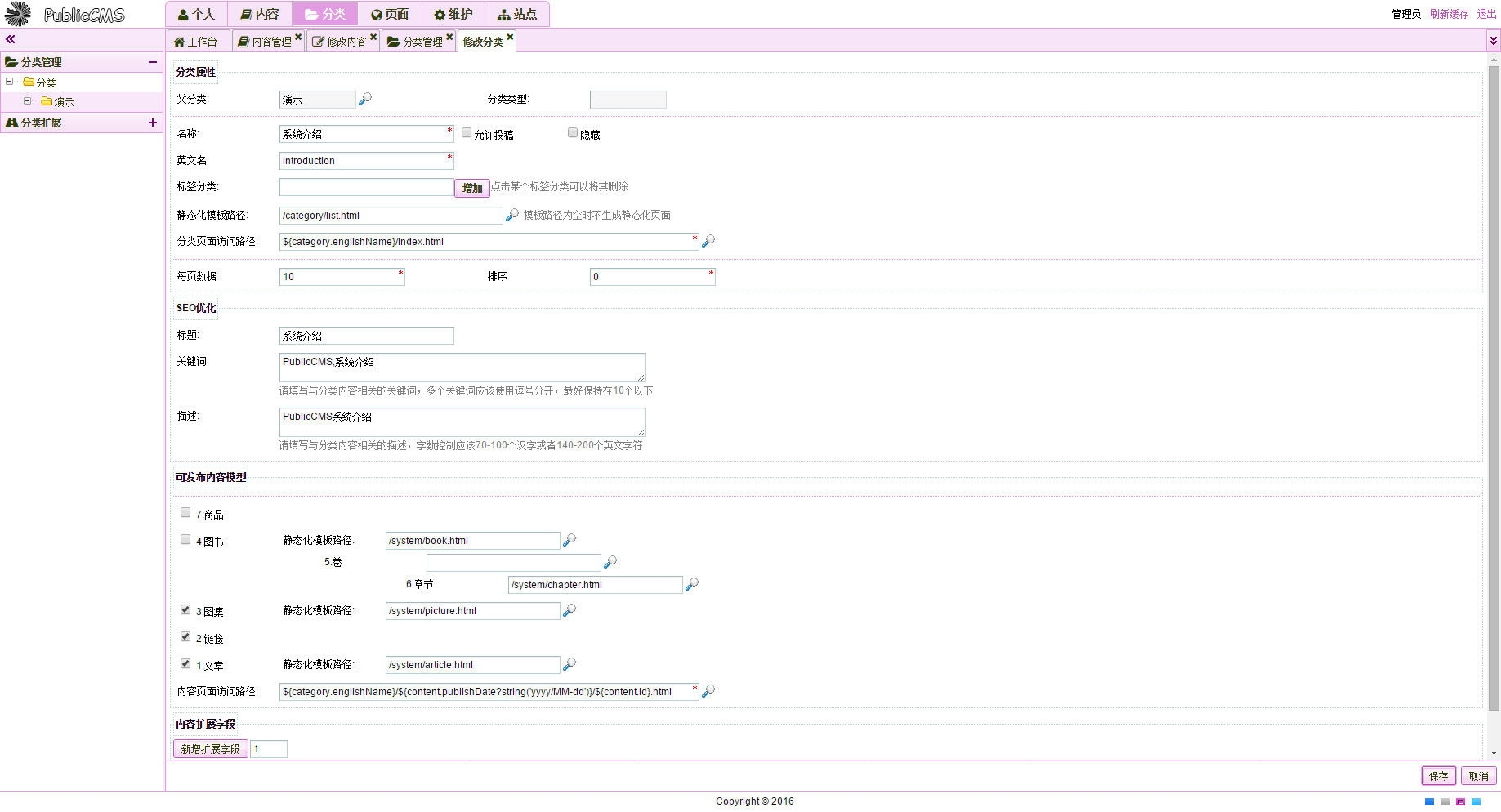The height and width of the screenshot is (812, 1501).
Task: Focus the 关键词 textarea
Action: tap(462, 368)
